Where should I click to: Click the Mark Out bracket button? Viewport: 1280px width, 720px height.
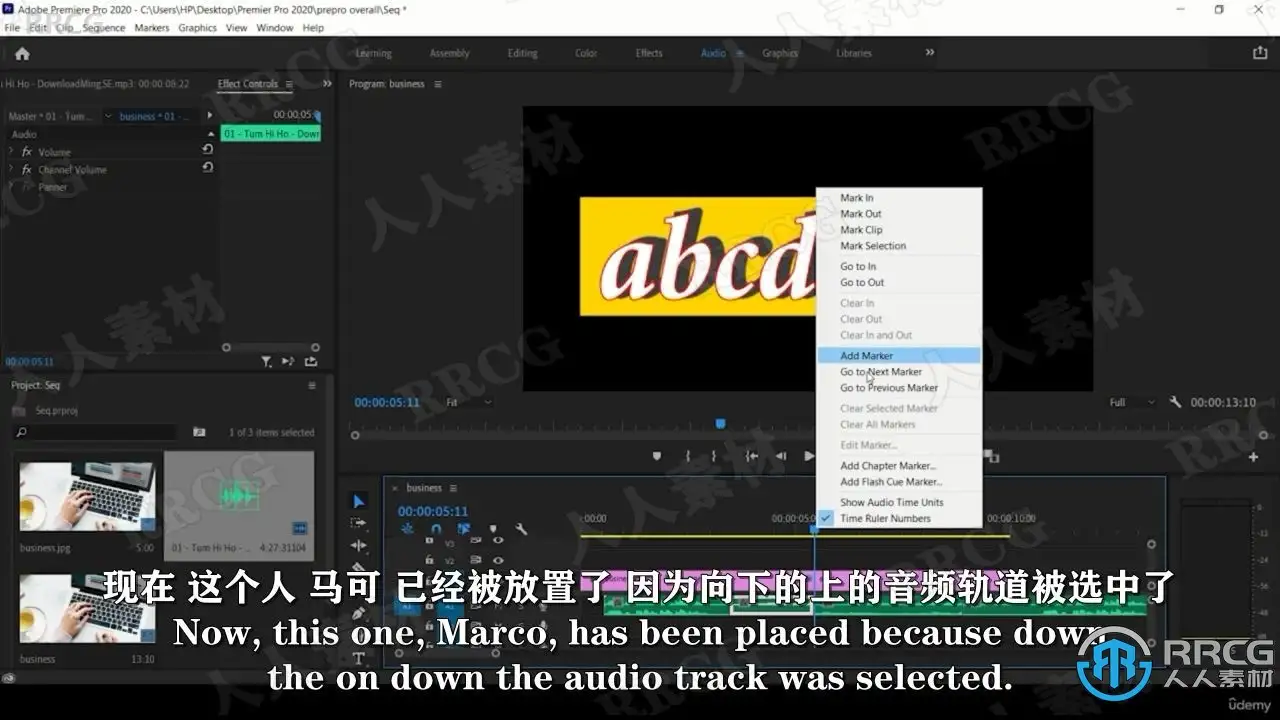[x=713, y=456]
